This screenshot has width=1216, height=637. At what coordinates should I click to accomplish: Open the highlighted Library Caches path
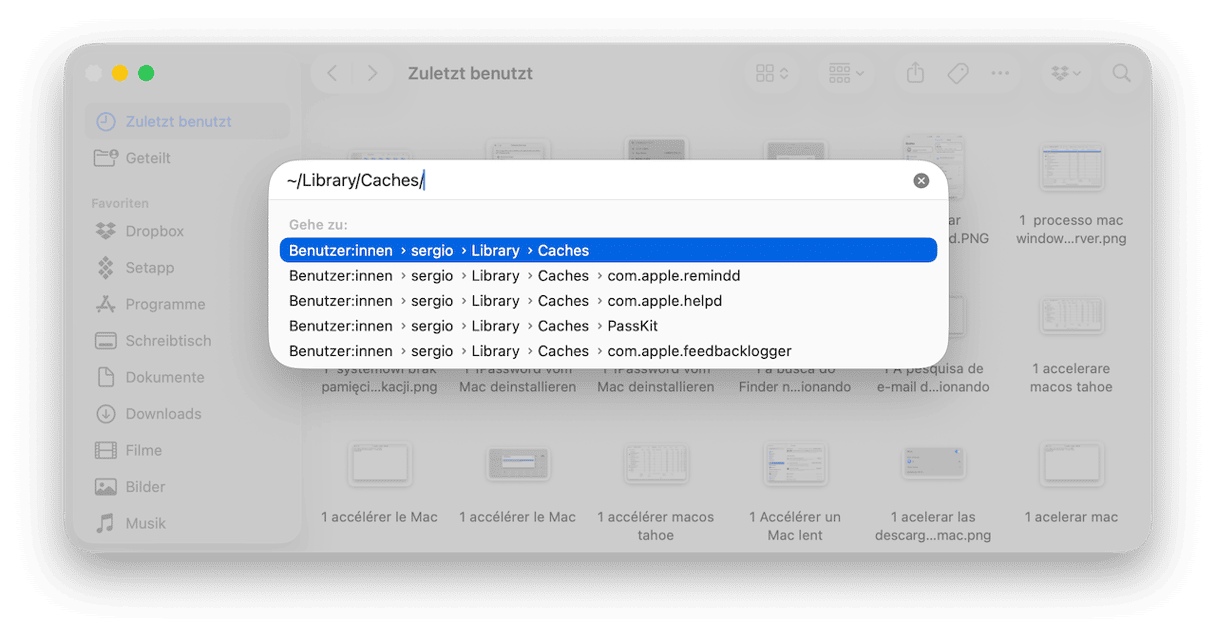[x=608, y=250]
